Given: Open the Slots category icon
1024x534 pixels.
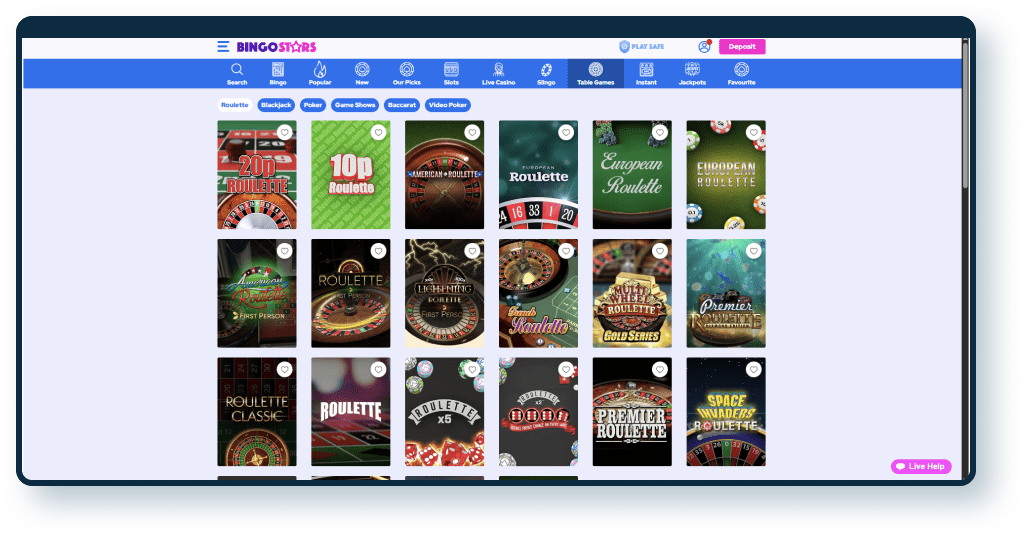Looking at the screenshot, I should (451, 70).
